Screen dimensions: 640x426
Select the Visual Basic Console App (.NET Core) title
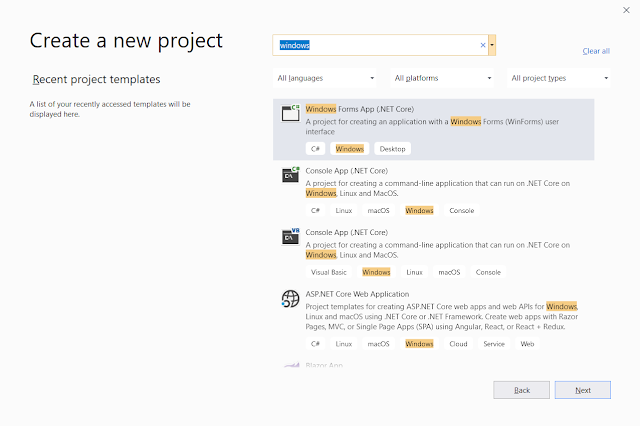pyautogui.click(x=347, y=232)
